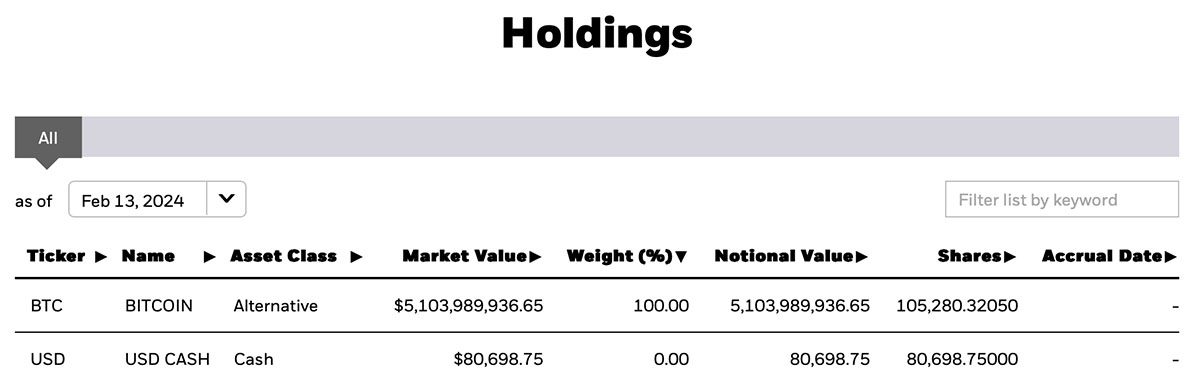Sort by Shares column arrow

[x=1010, y=257]
